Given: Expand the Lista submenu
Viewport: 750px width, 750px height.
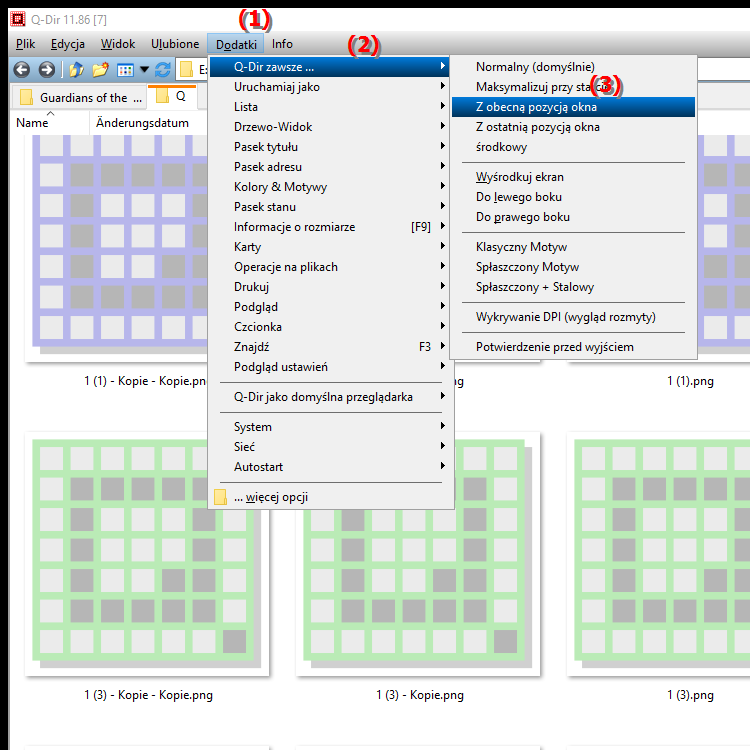Looking at the screenshot, I should pos(330,107).
